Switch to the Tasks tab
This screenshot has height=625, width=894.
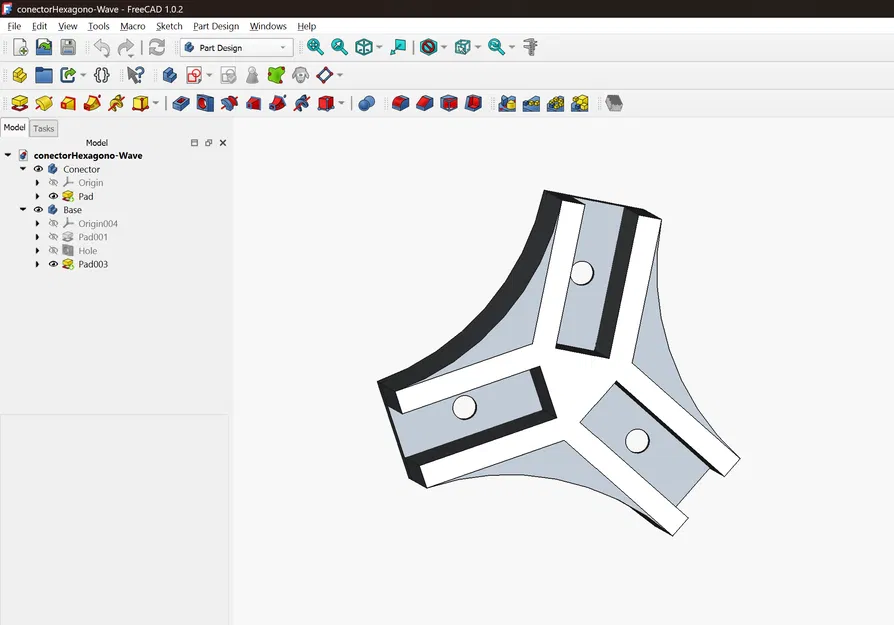pyautogui.click(x=43, y=128)
